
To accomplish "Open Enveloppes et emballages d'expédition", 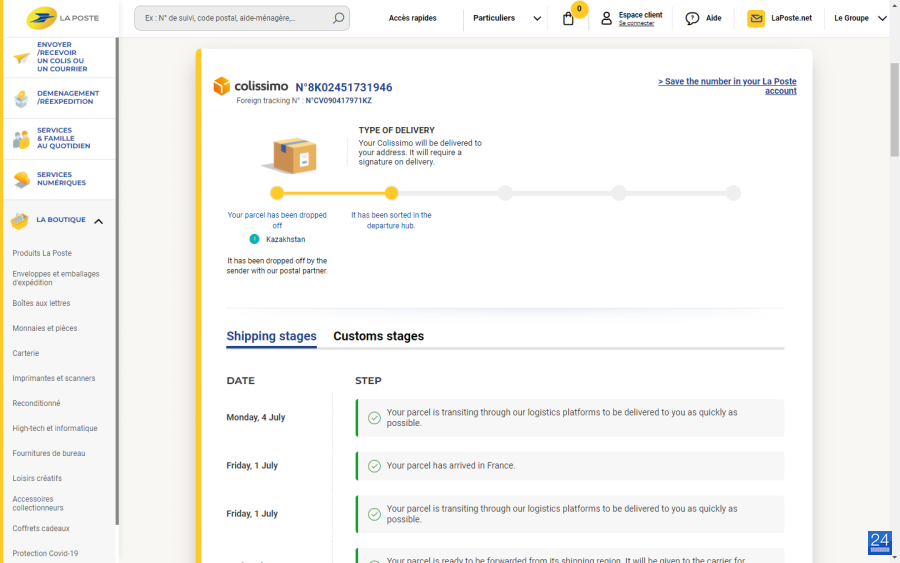I will (56, 278).
